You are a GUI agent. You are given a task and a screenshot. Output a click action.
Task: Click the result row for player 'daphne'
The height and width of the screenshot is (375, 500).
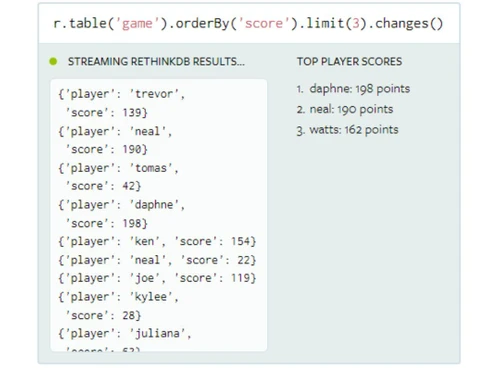pyautogui.click(x=121, y=205)
